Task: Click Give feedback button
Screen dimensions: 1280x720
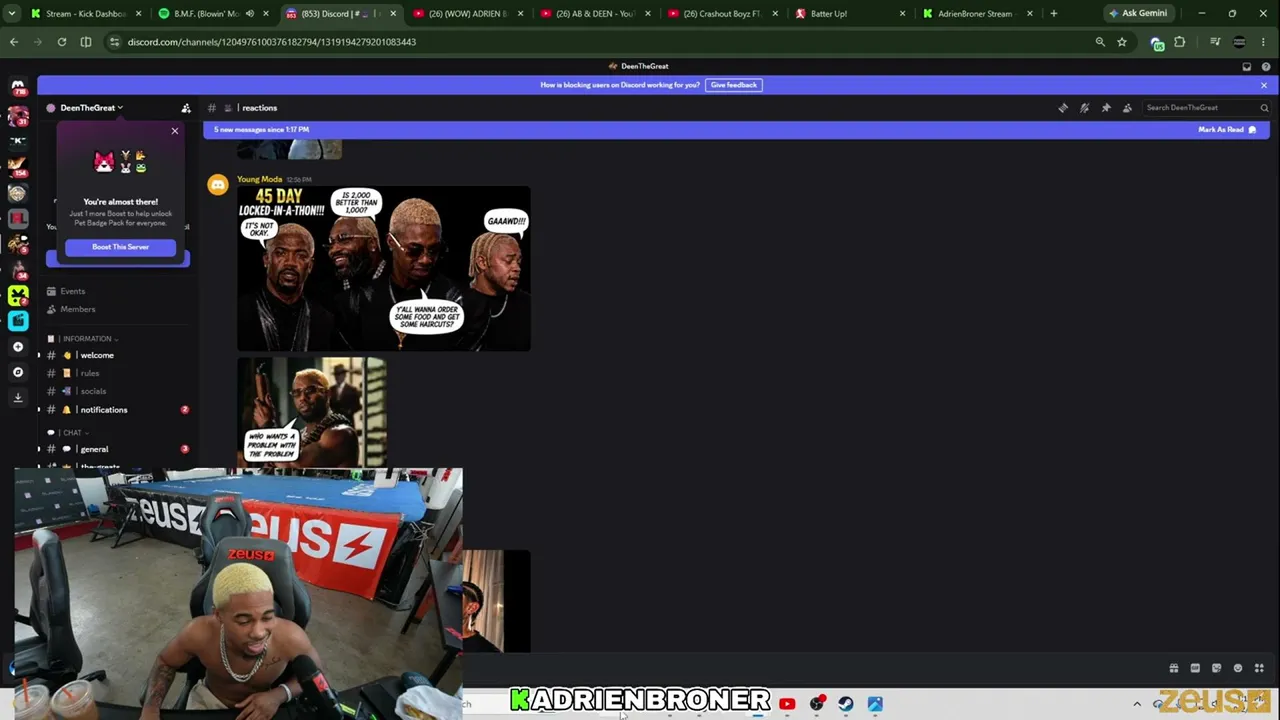Action: [734, 85]
